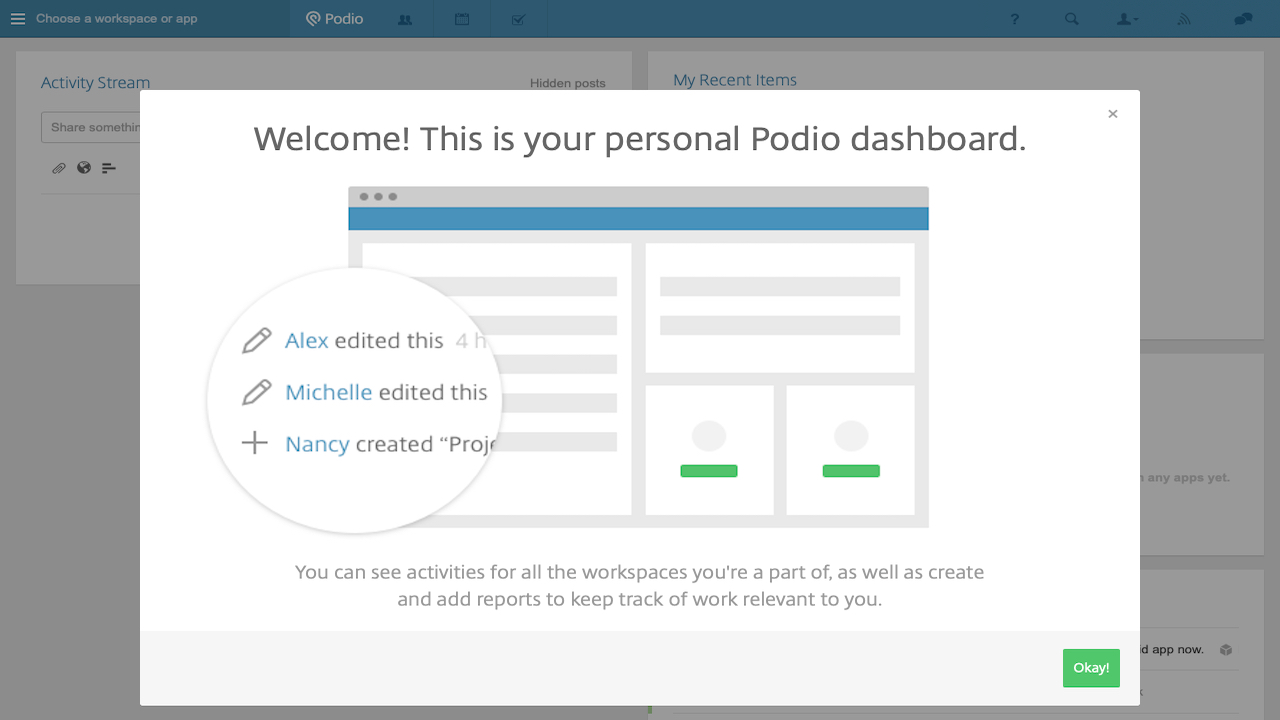Close the welcome dialog with X
Screen dimensions: 1280x720
click(1113, 114)
